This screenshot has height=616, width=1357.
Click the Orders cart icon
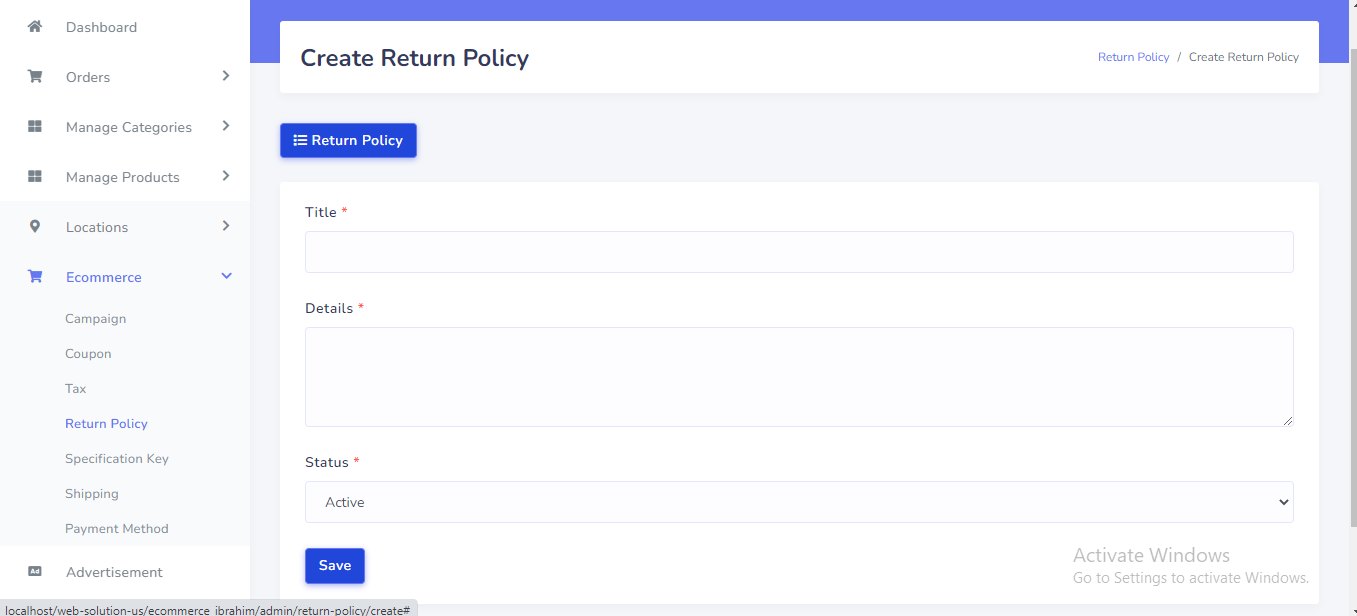point(35,77)
